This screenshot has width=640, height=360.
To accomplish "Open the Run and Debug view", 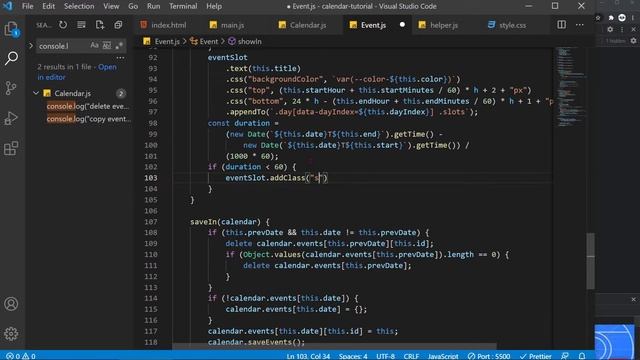I will (x=11, y=118).
